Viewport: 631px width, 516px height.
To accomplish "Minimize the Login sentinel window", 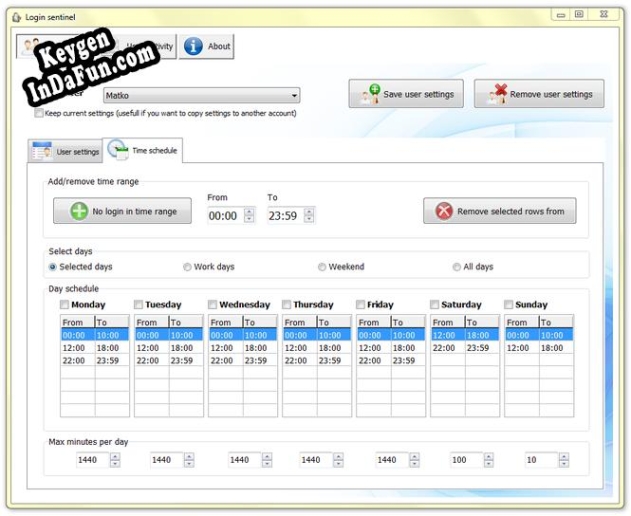I will click(561, 15).
